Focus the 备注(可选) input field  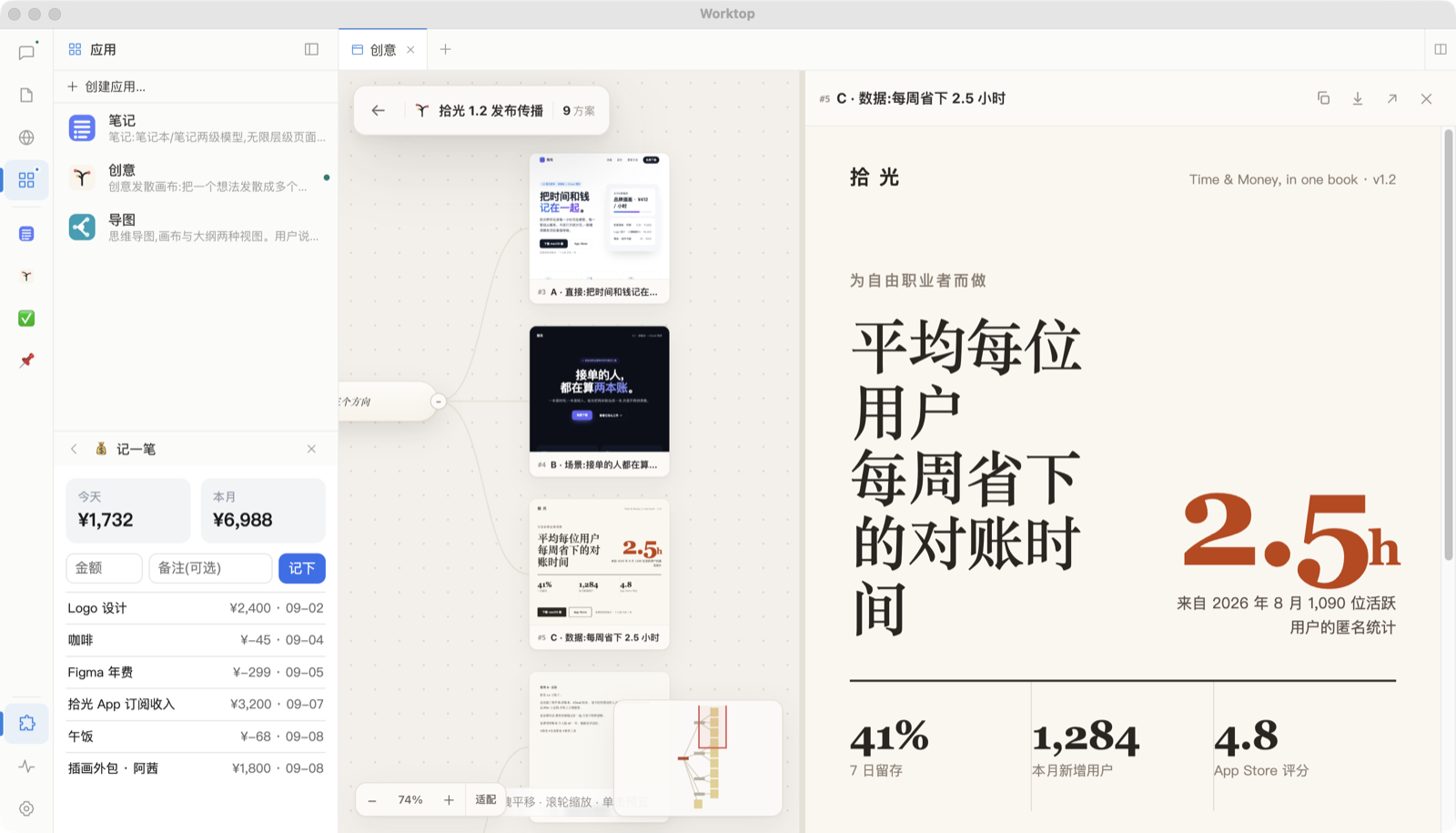coord(210,568)
